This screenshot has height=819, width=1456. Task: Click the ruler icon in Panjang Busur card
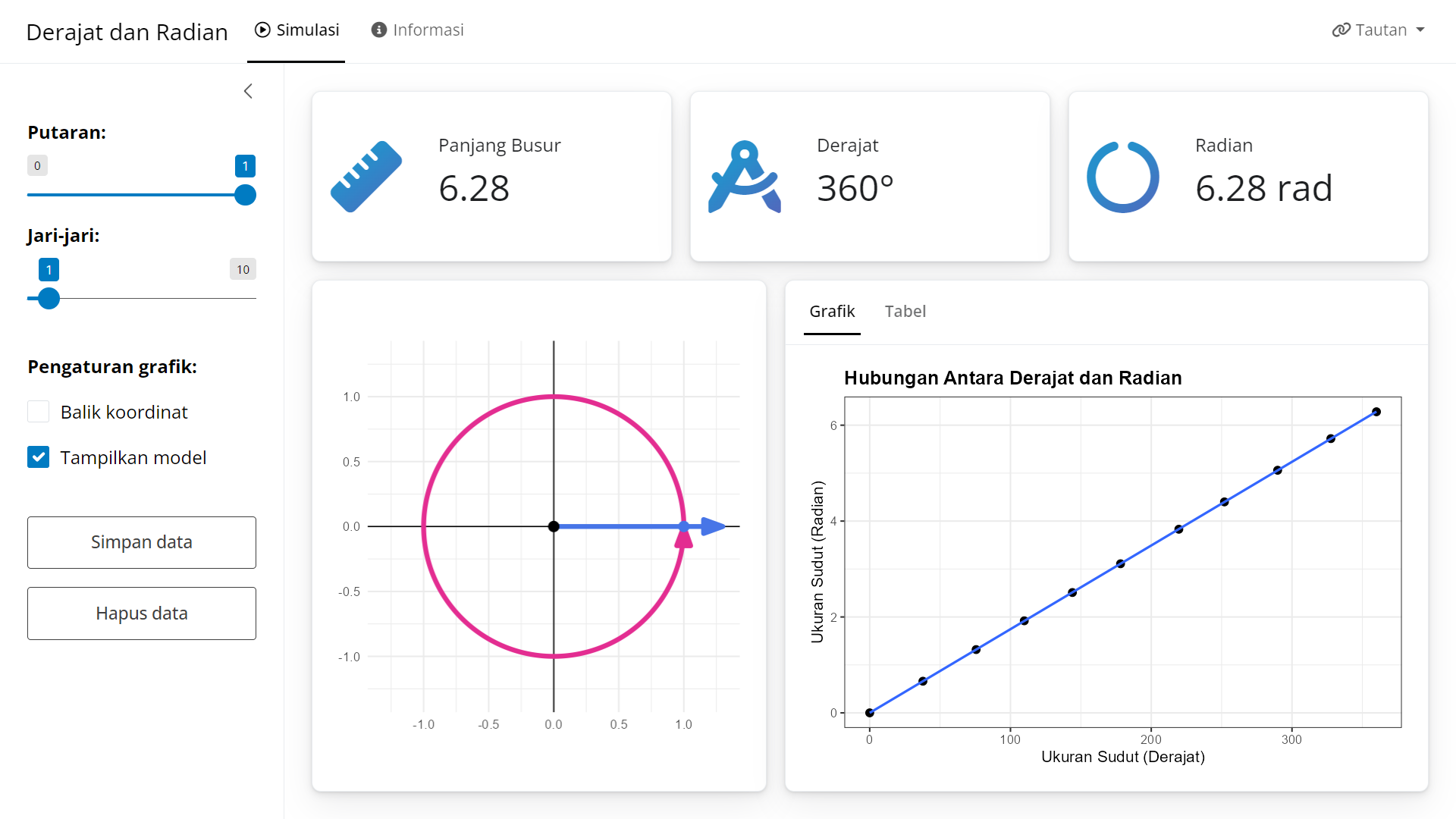coord(366,177)
